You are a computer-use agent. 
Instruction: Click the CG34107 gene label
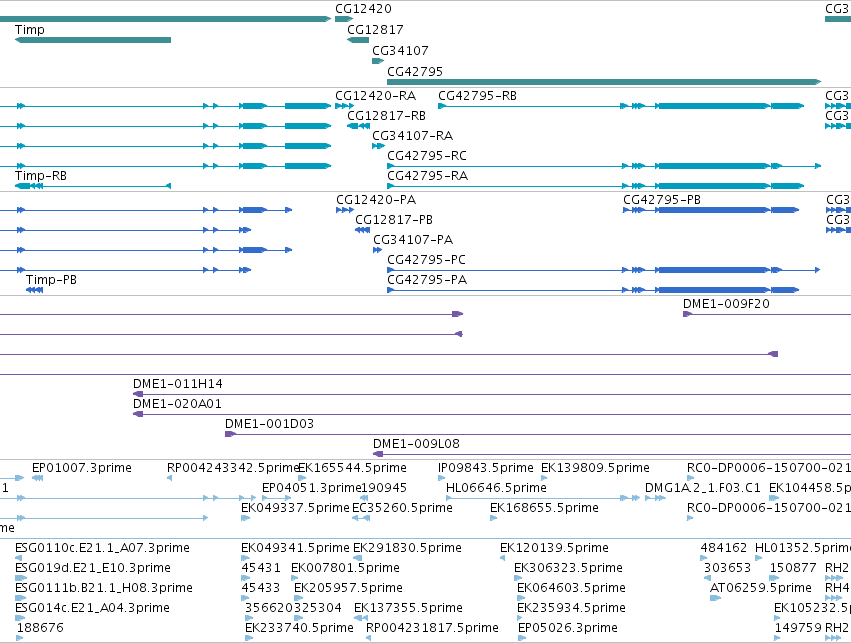(x=400, y=51)
